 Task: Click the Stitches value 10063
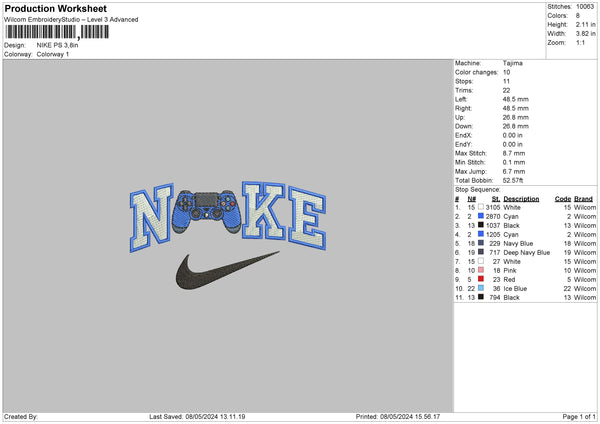(585, 7)
